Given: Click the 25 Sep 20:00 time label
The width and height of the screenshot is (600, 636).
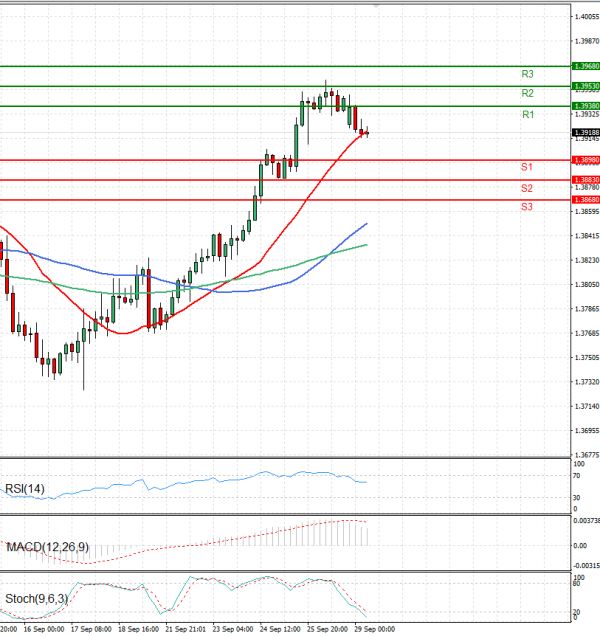Looking at the screenshot, I should point(327,629).
